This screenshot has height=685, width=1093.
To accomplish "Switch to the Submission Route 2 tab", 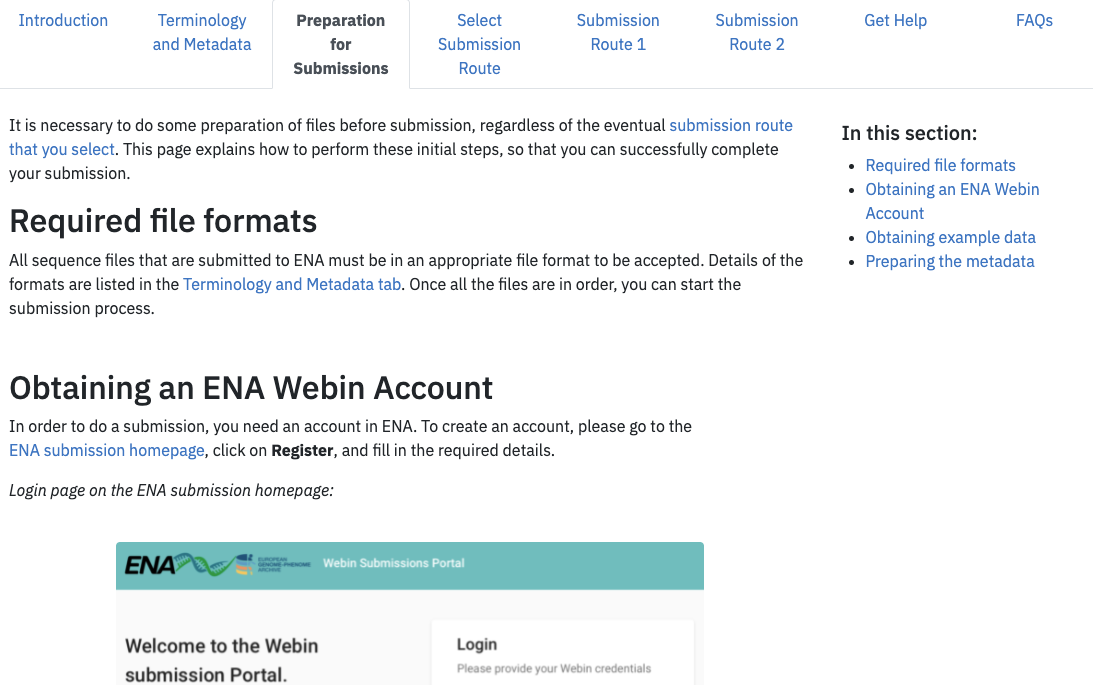I will [756, 32].
